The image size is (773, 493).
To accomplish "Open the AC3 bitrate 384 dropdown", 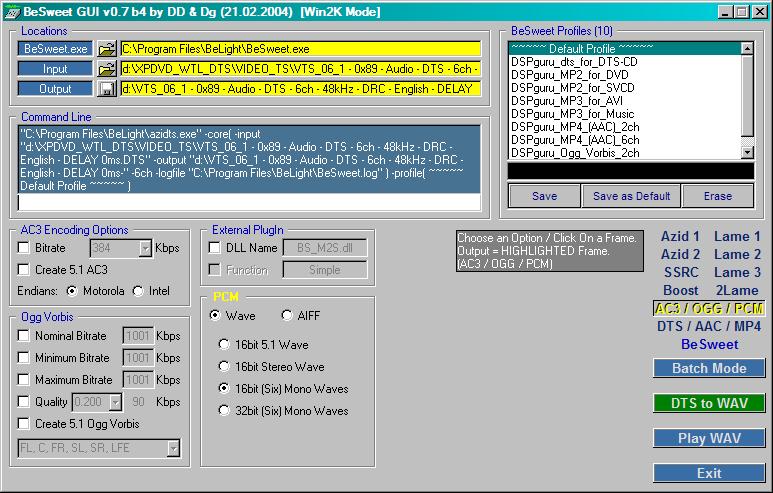I will (145, 248).
